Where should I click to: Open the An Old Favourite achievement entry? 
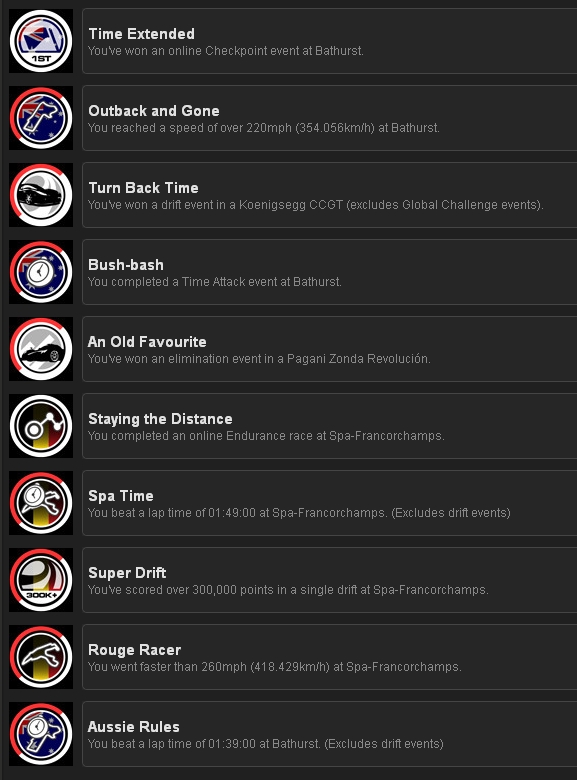tap(329, 349)
